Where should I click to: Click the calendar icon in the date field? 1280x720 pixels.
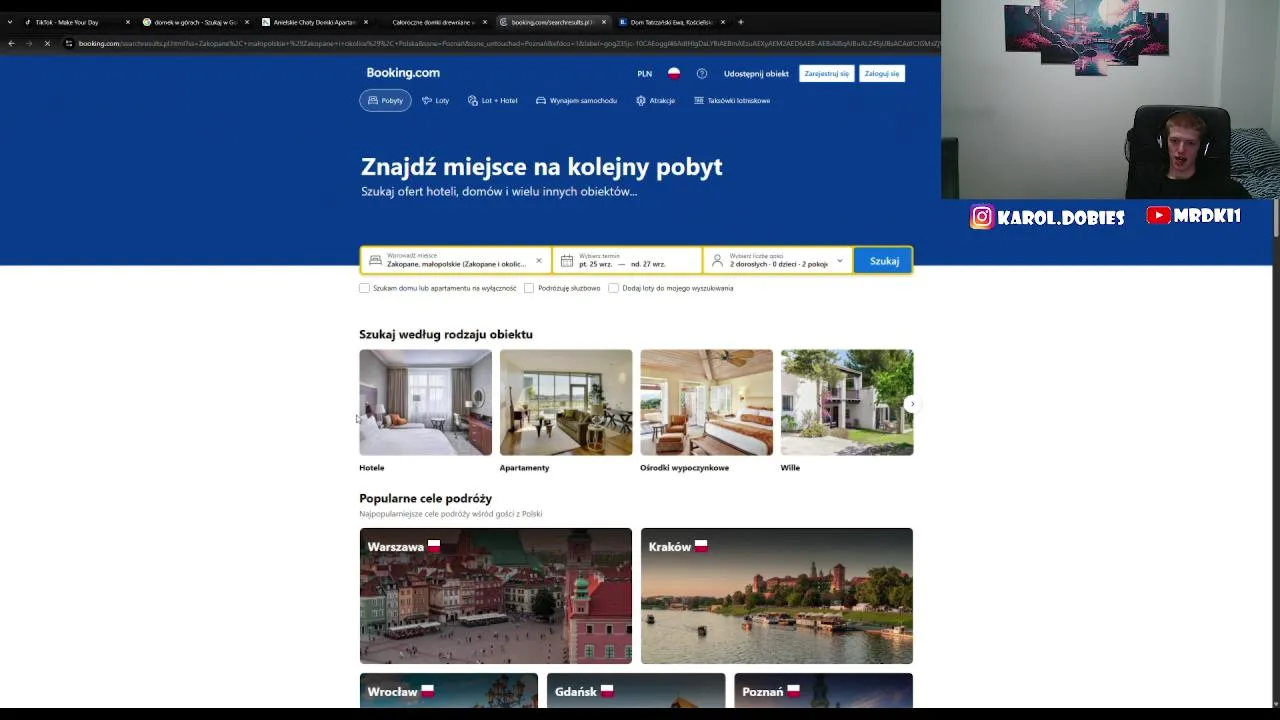(x=567, y=261)
